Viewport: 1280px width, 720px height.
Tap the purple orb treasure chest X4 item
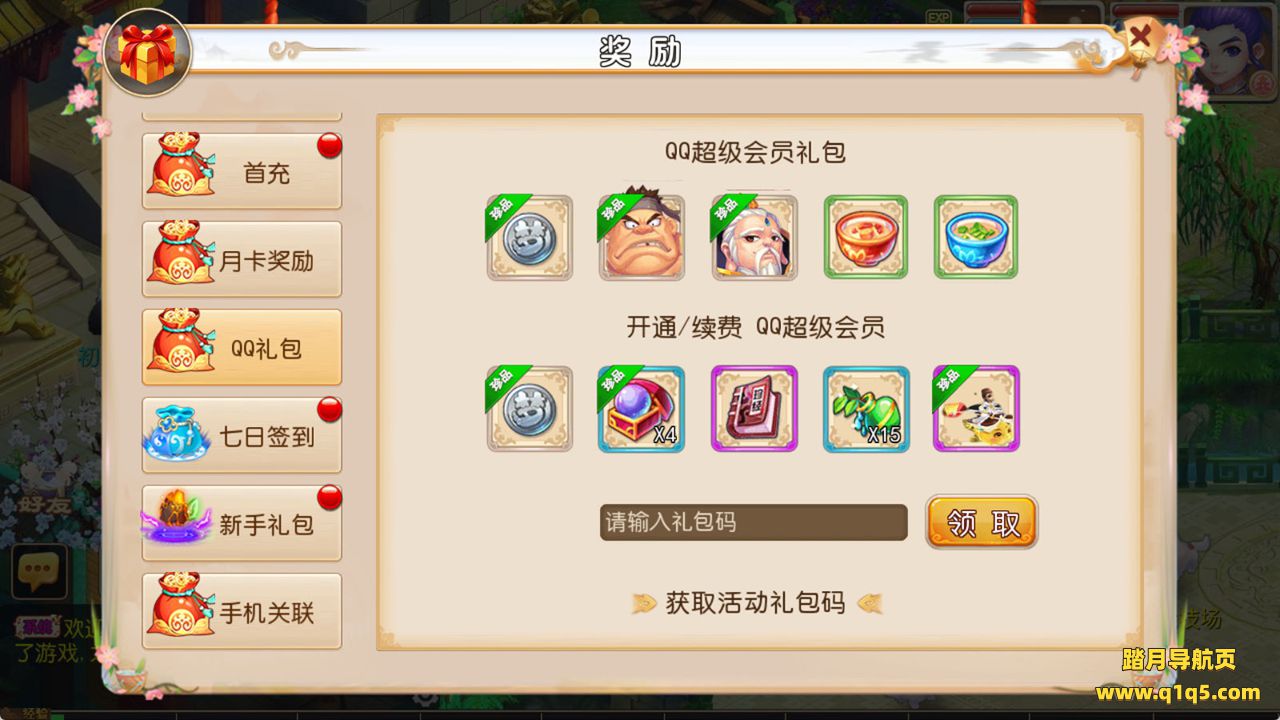[642, 408]
